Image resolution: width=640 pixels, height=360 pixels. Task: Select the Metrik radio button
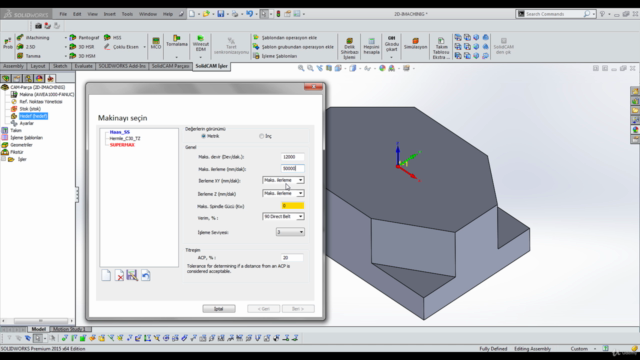tap(203, 136)
